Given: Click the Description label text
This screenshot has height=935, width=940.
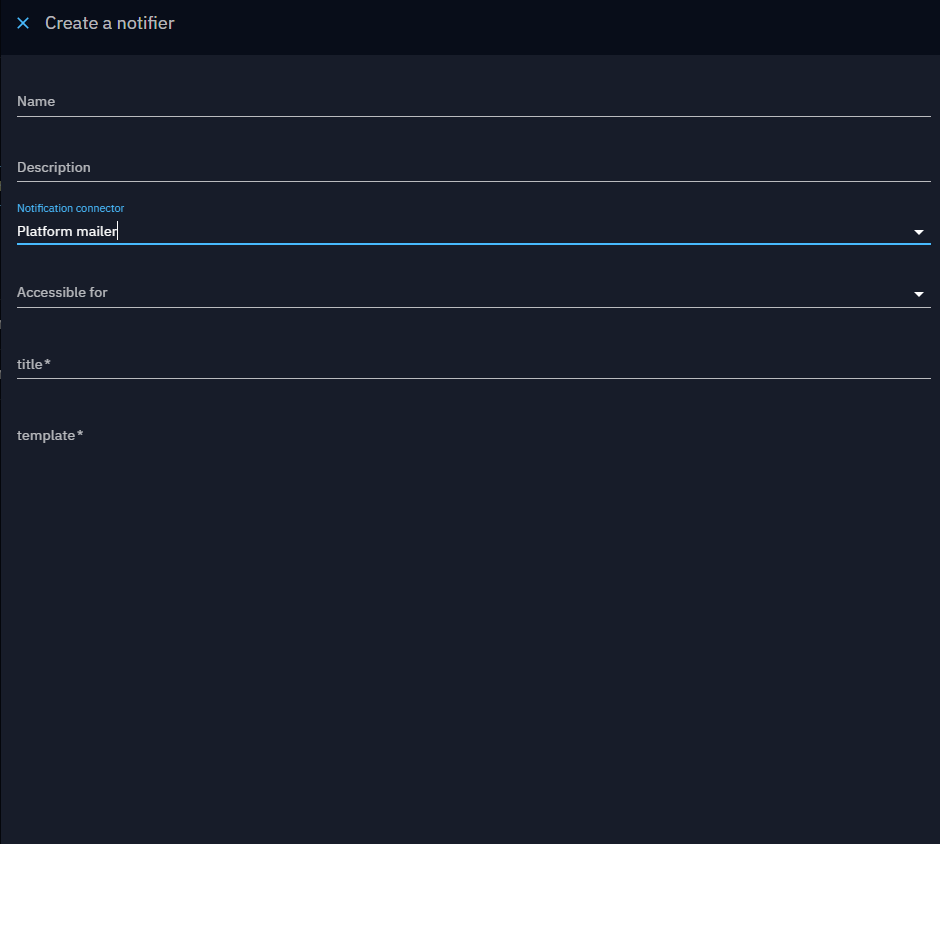Looking at the screenshot, I should tap(54, 168).
